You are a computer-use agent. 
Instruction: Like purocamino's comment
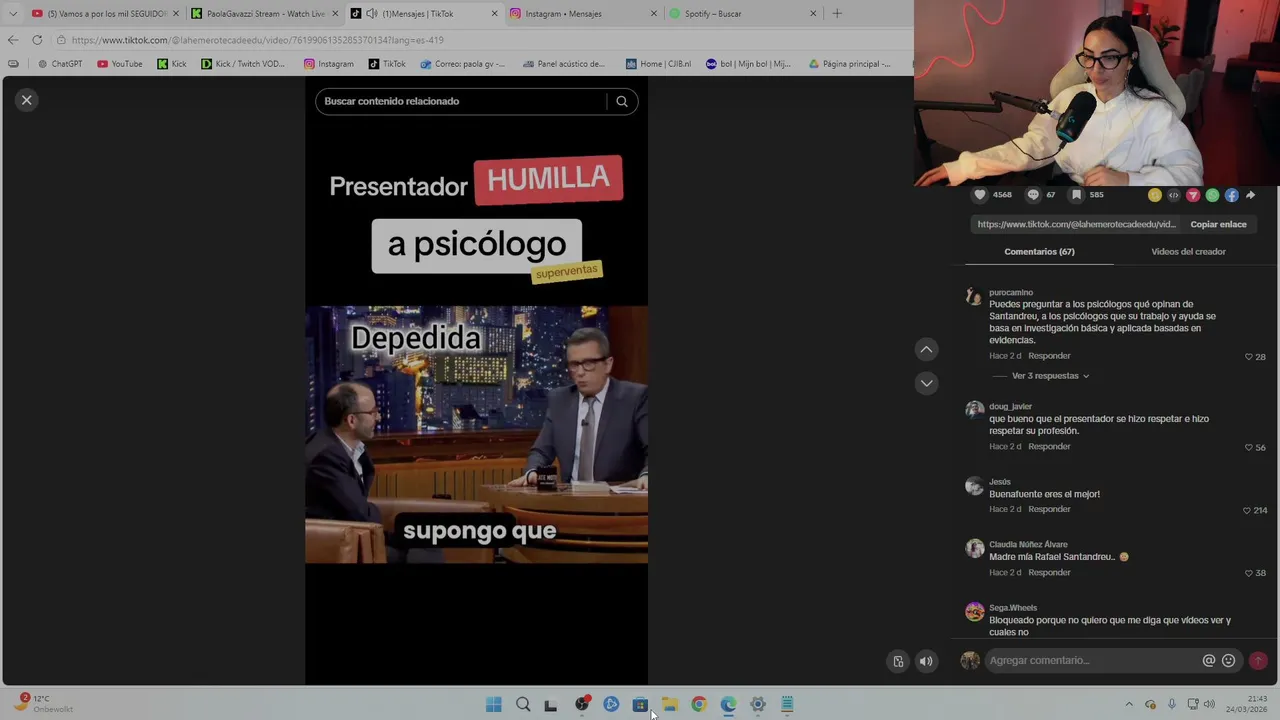[x=1249, y=357]
